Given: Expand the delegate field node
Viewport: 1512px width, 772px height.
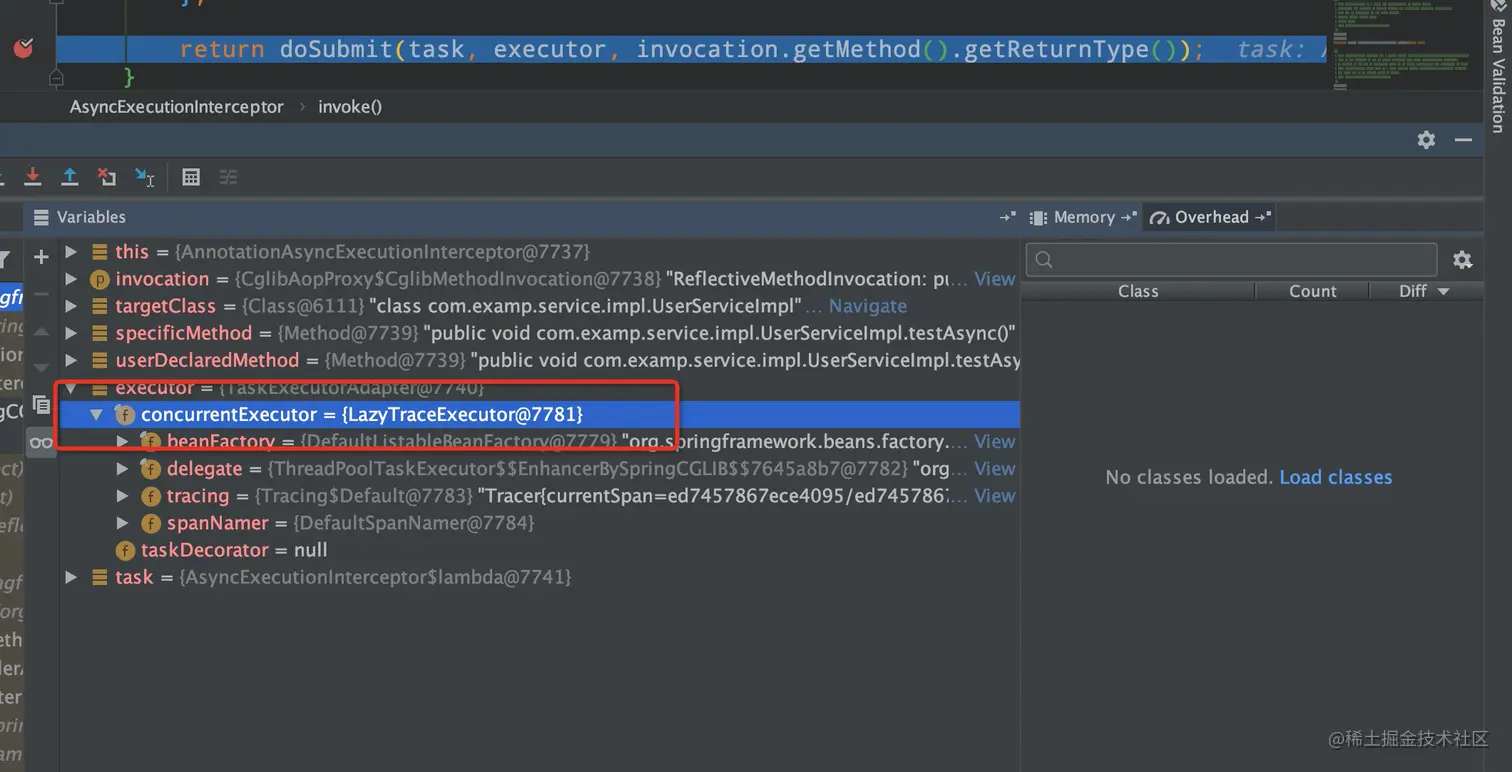Looking at the screenshot, I should (123, 469).
